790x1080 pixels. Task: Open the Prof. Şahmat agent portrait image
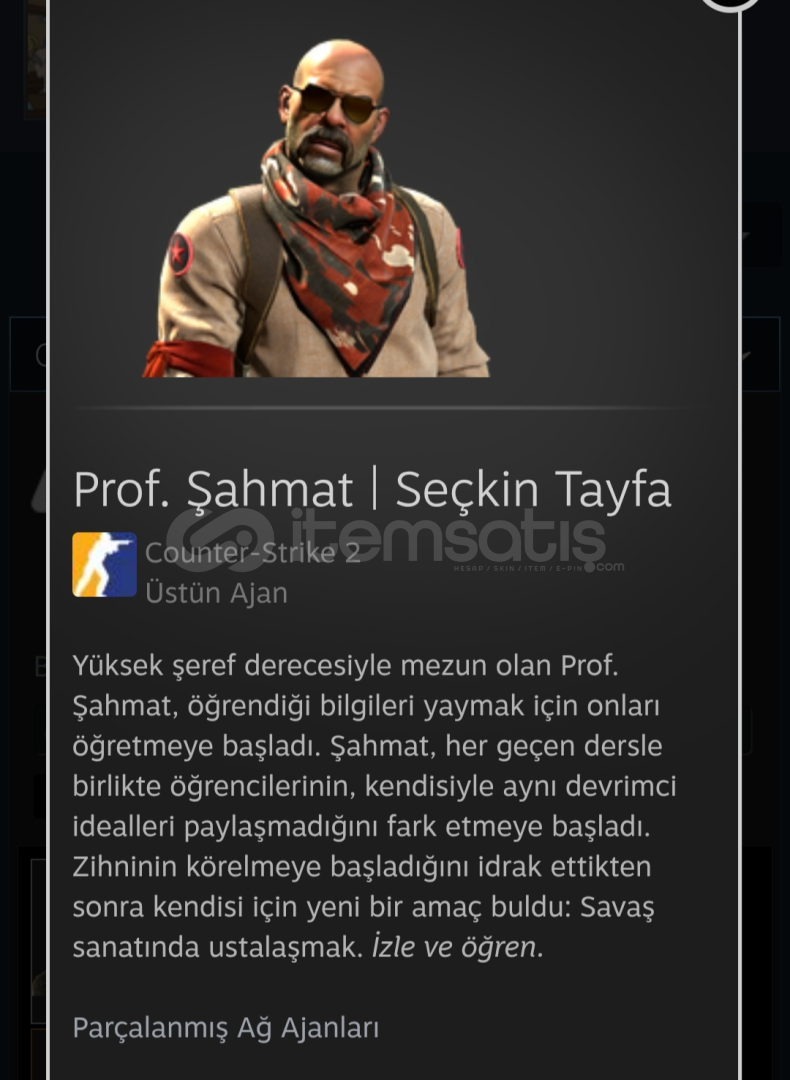(x=315, y=208)
